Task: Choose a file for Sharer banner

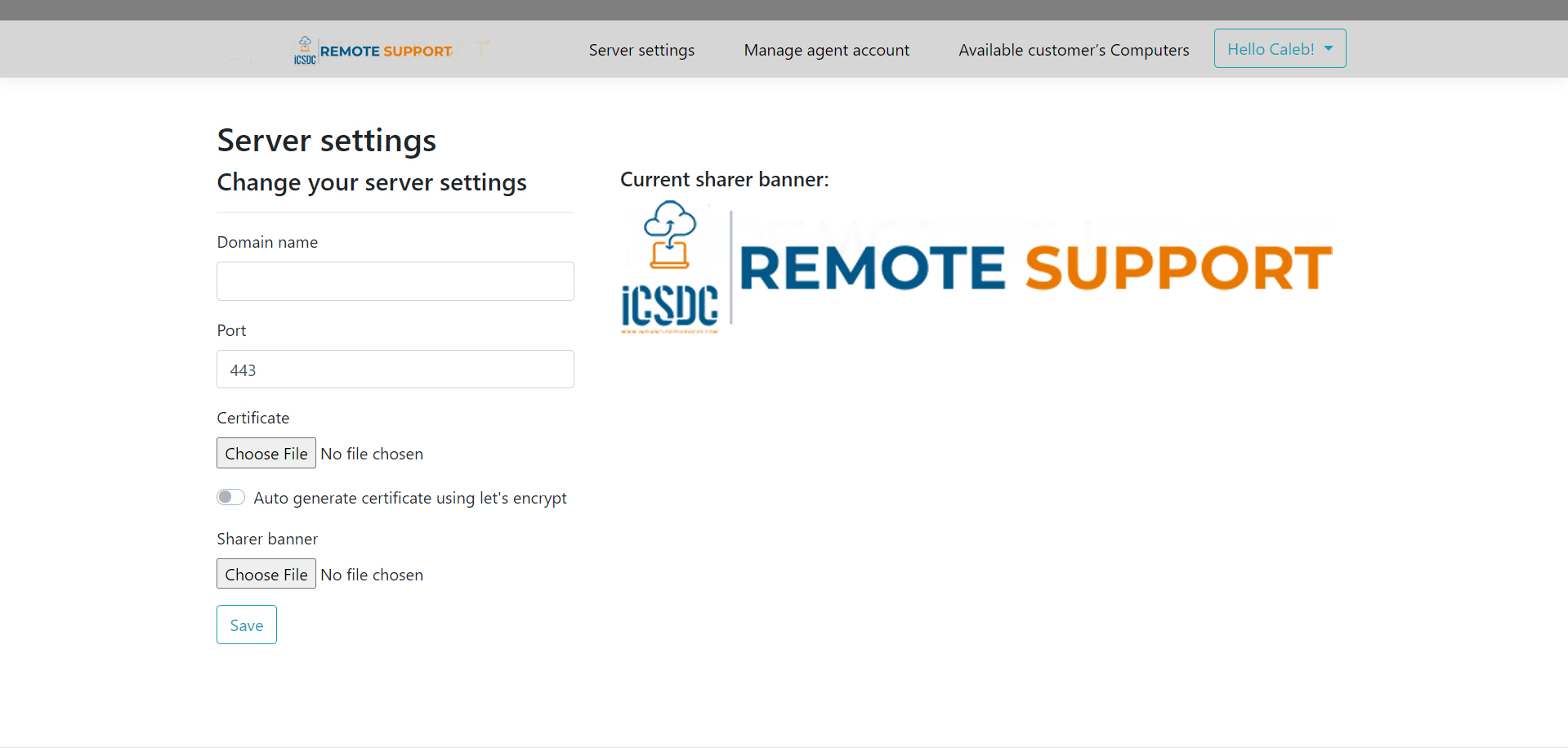Action: [266, 575]
